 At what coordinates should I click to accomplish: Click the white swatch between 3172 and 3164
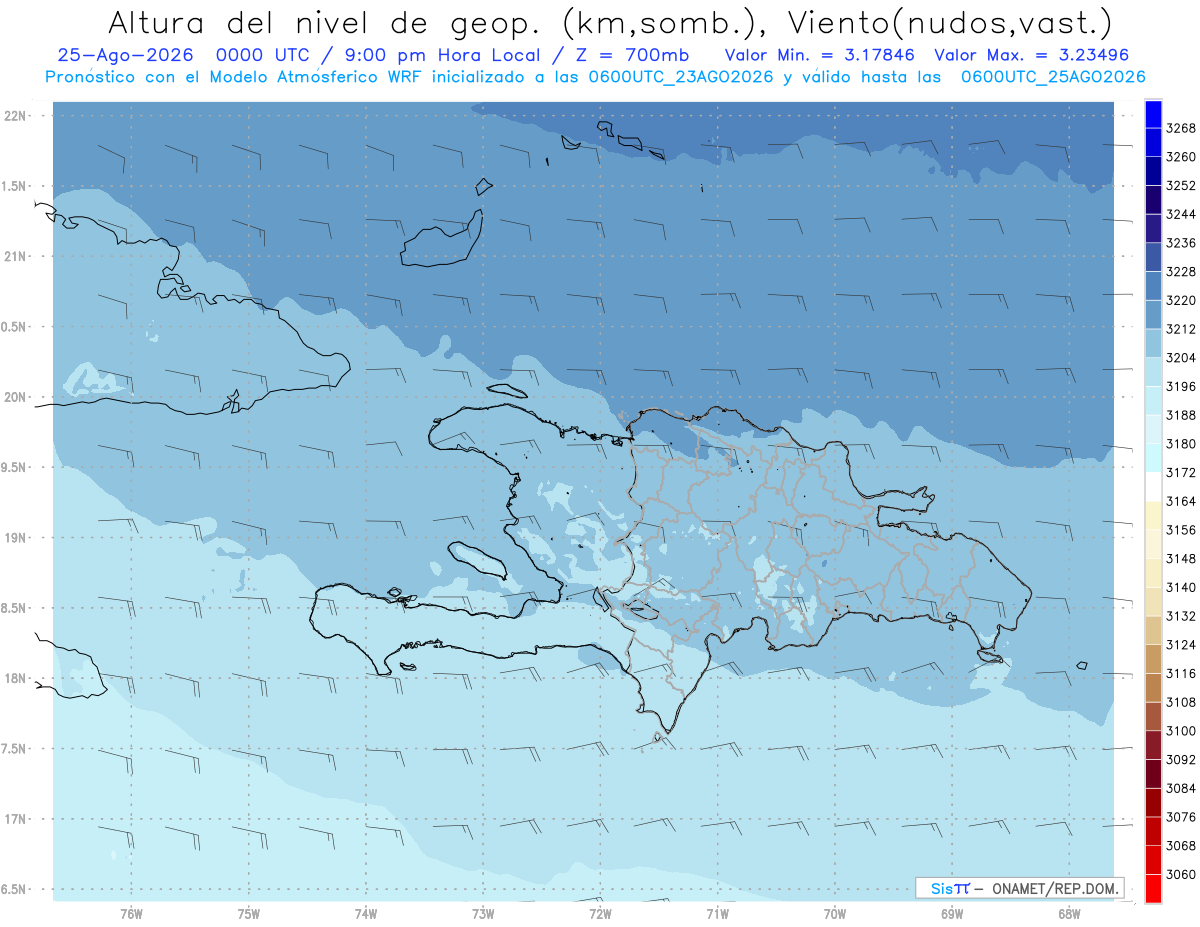1152,486
